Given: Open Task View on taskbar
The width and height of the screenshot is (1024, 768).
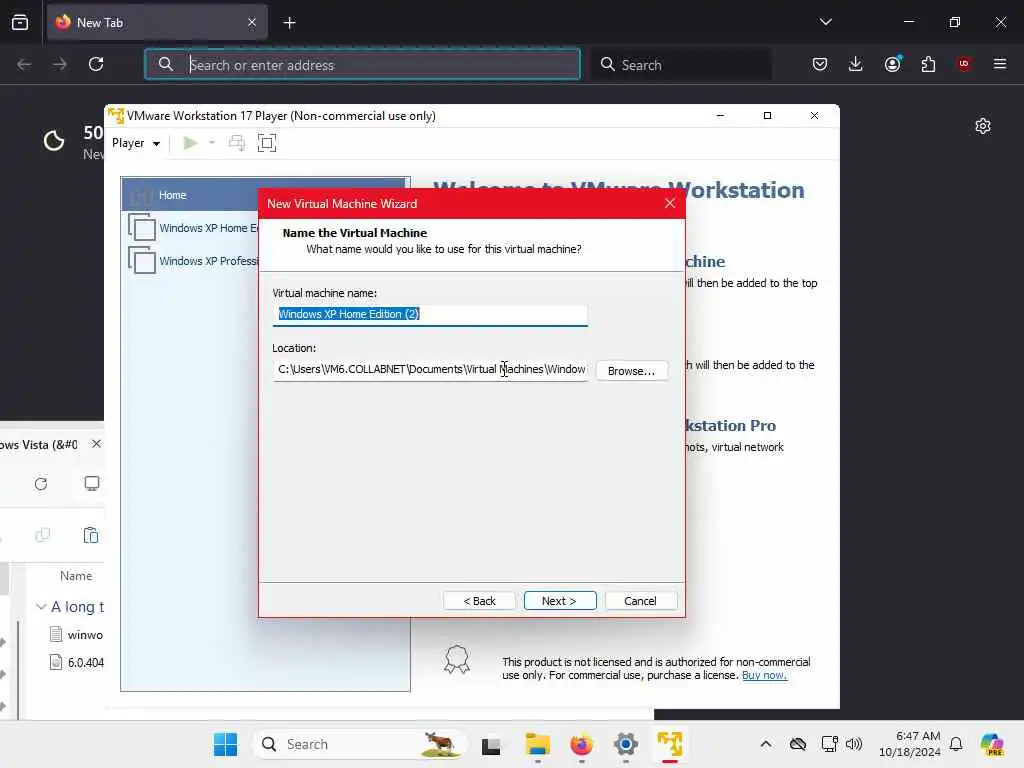Looking at the screenshot, I should coord(491,745).
